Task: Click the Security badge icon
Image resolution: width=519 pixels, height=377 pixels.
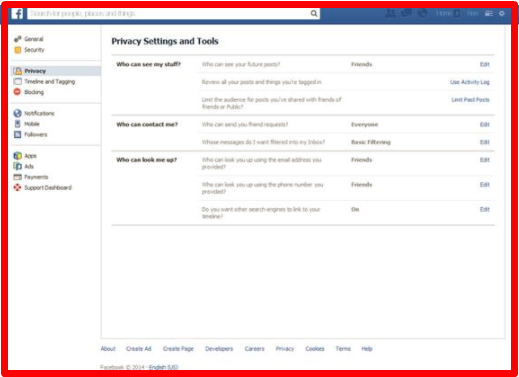Action: coord(18,50)
